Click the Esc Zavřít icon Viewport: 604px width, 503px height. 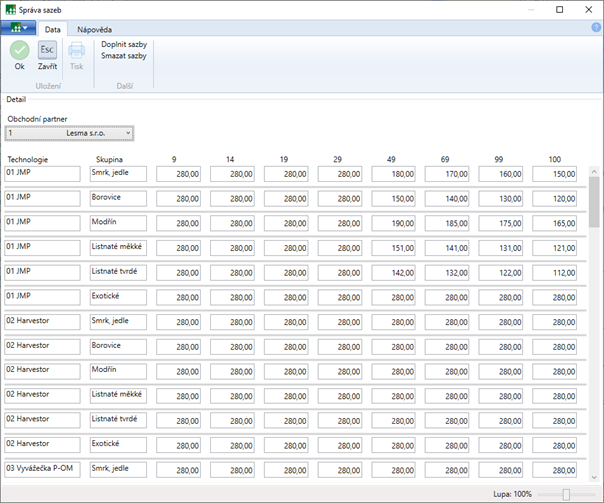[48, 50]
